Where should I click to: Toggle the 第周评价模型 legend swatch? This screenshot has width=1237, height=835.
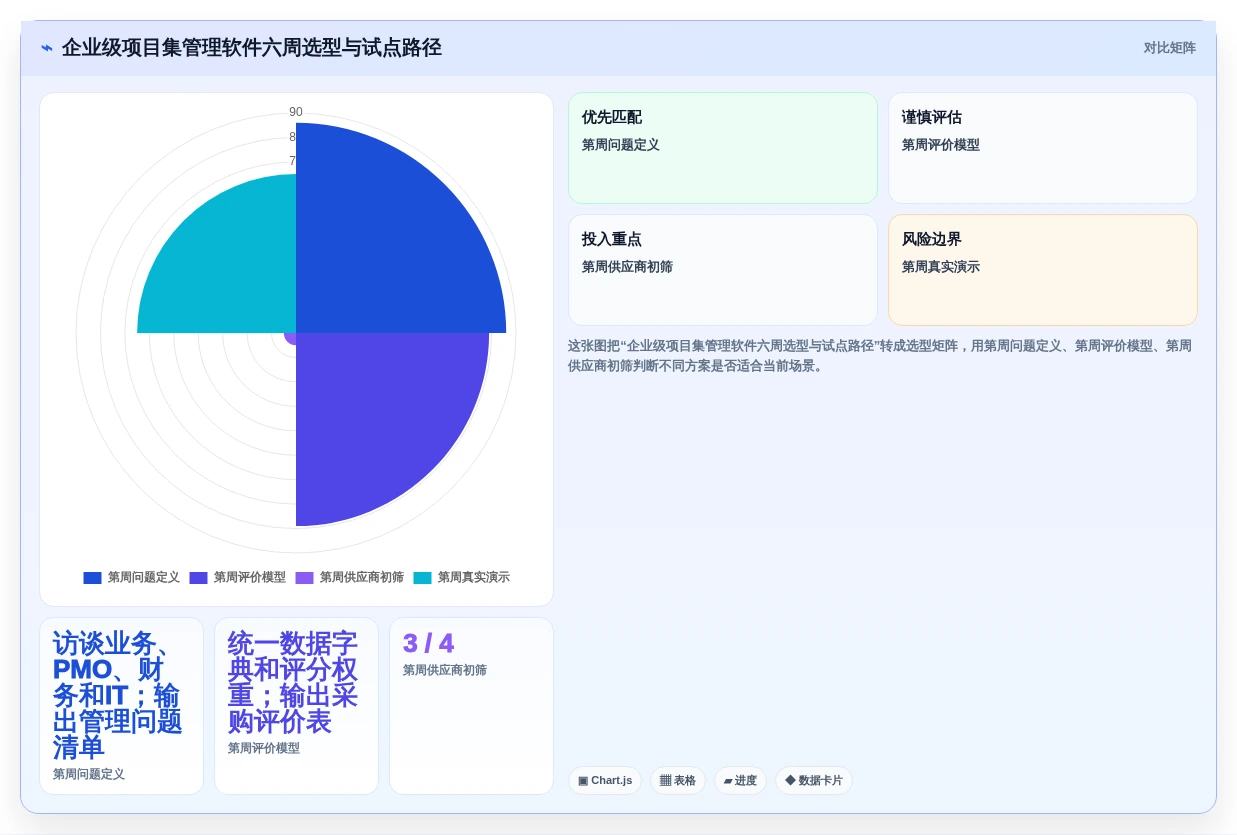[198, 578]
